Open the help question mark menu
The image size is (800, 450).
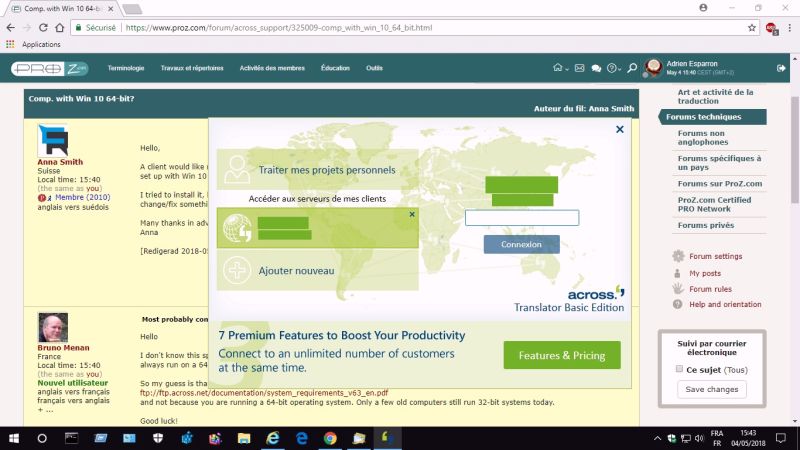[613, 68]
